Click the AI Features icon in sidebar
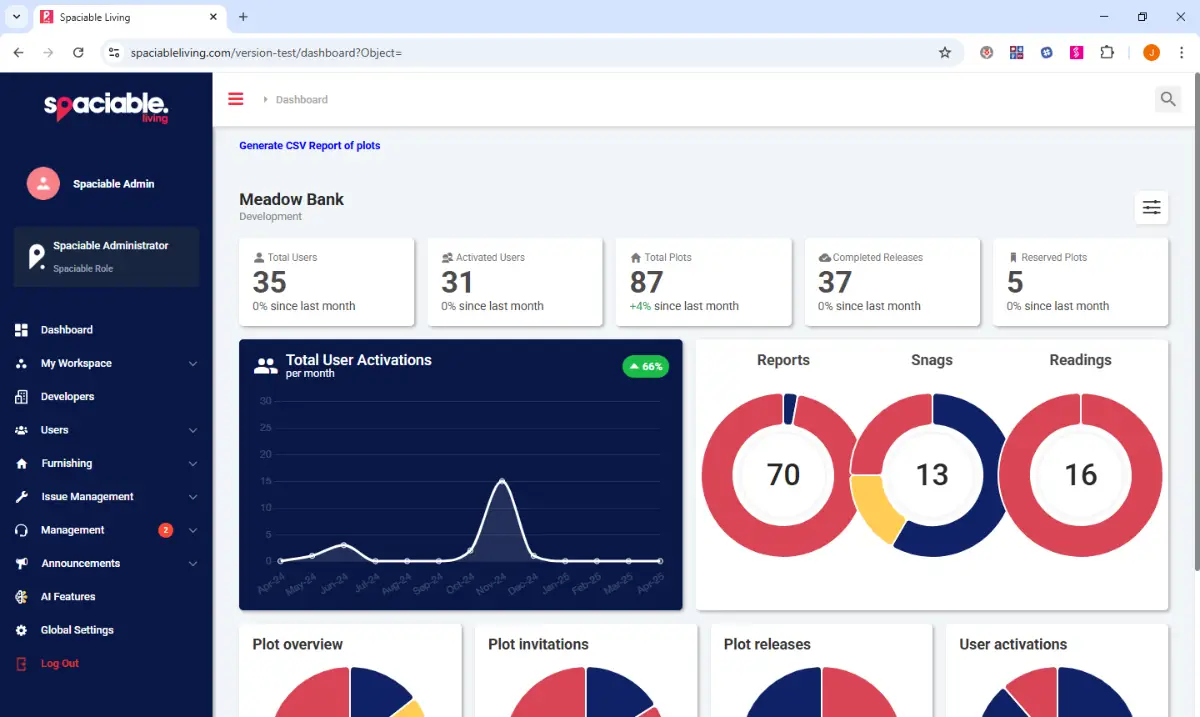The image size is (1200, 717). (21, 597)
